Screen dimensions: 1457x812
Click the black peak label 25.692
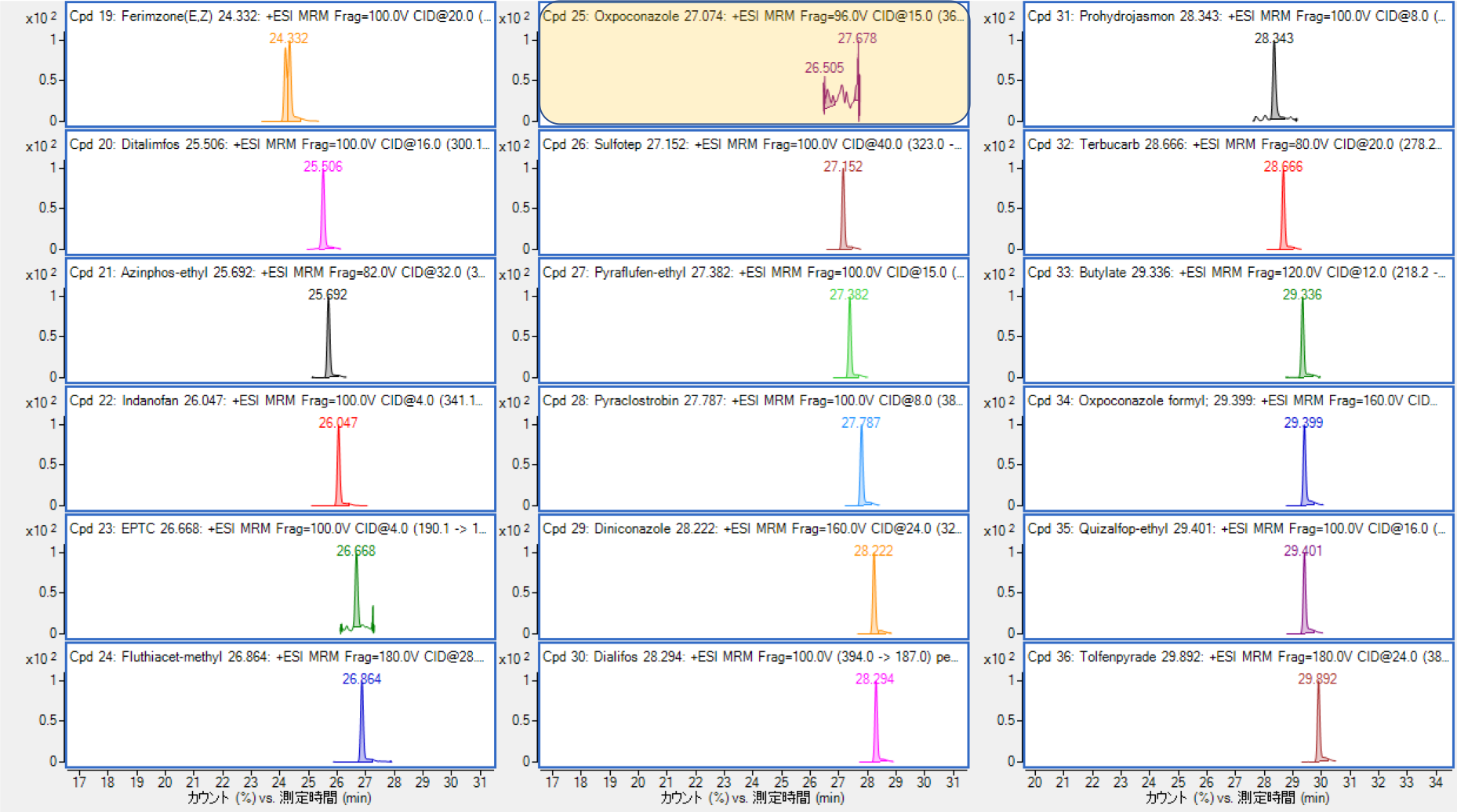328,295
